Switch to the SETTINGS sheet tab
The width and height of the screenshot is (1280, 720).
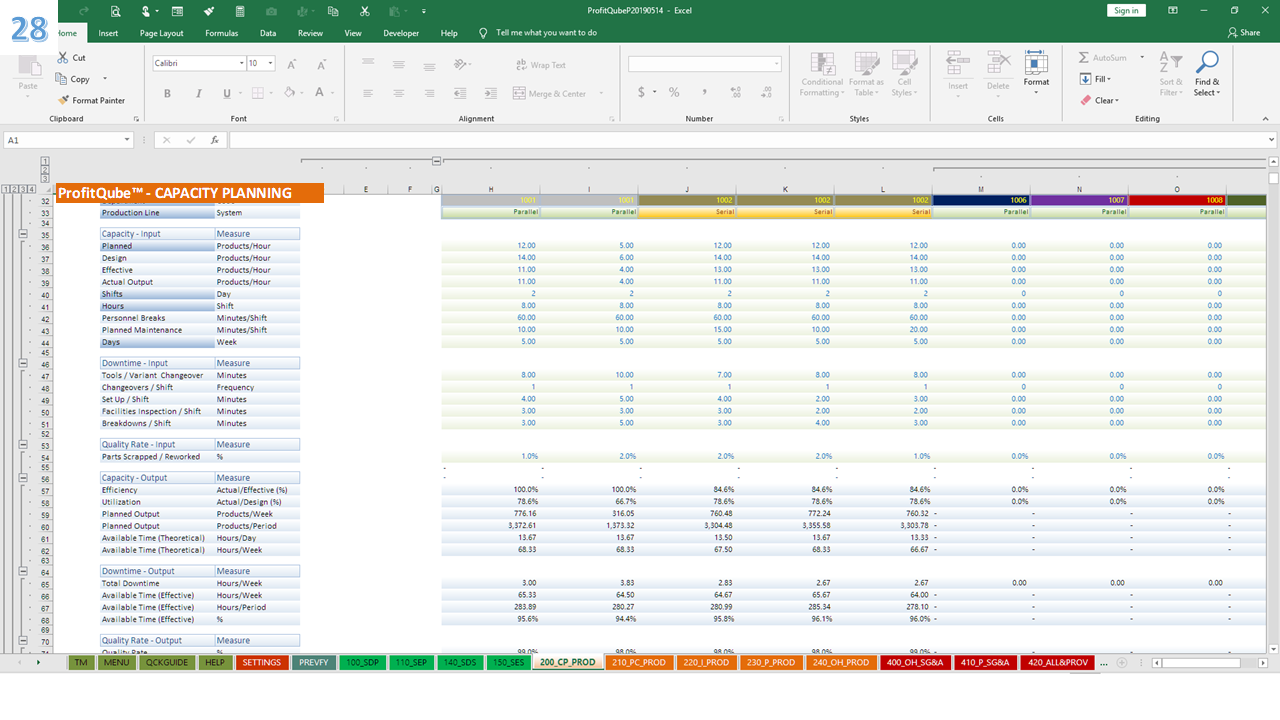[x=261, y=662]
